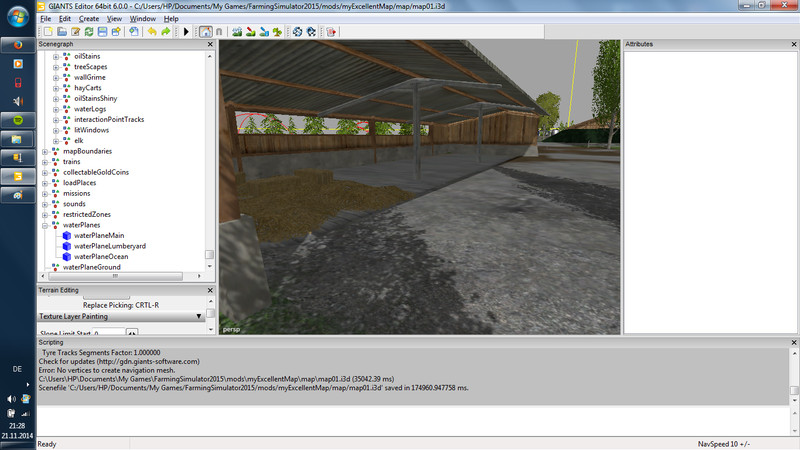Click the Slope Limit Start input field

click(x=109, y=333)
